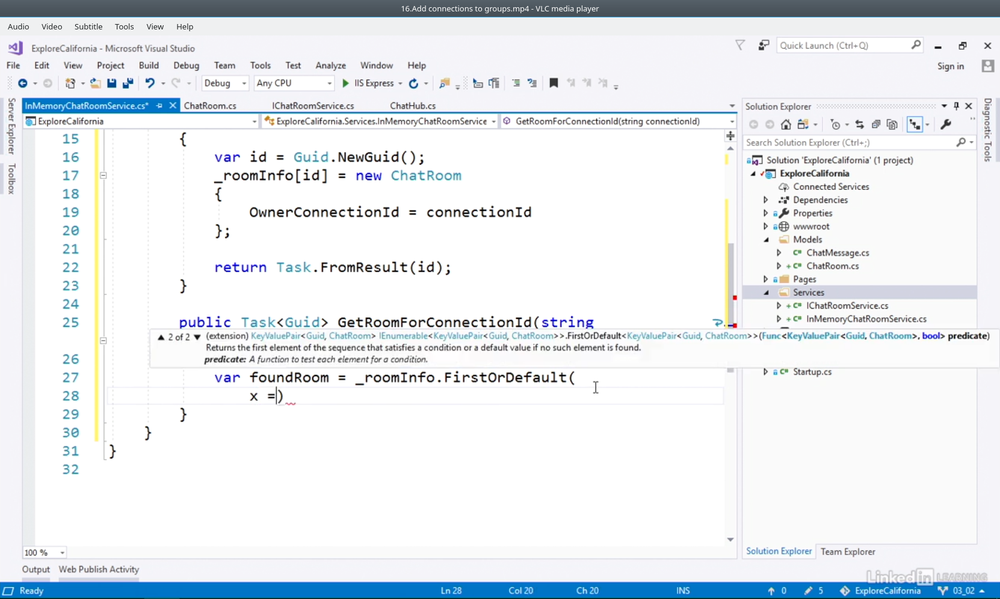Open the GetRoomForConnectionId member navigation dropdown
The height and width of the screenshot is (599, 1000).
click(618, 121)
